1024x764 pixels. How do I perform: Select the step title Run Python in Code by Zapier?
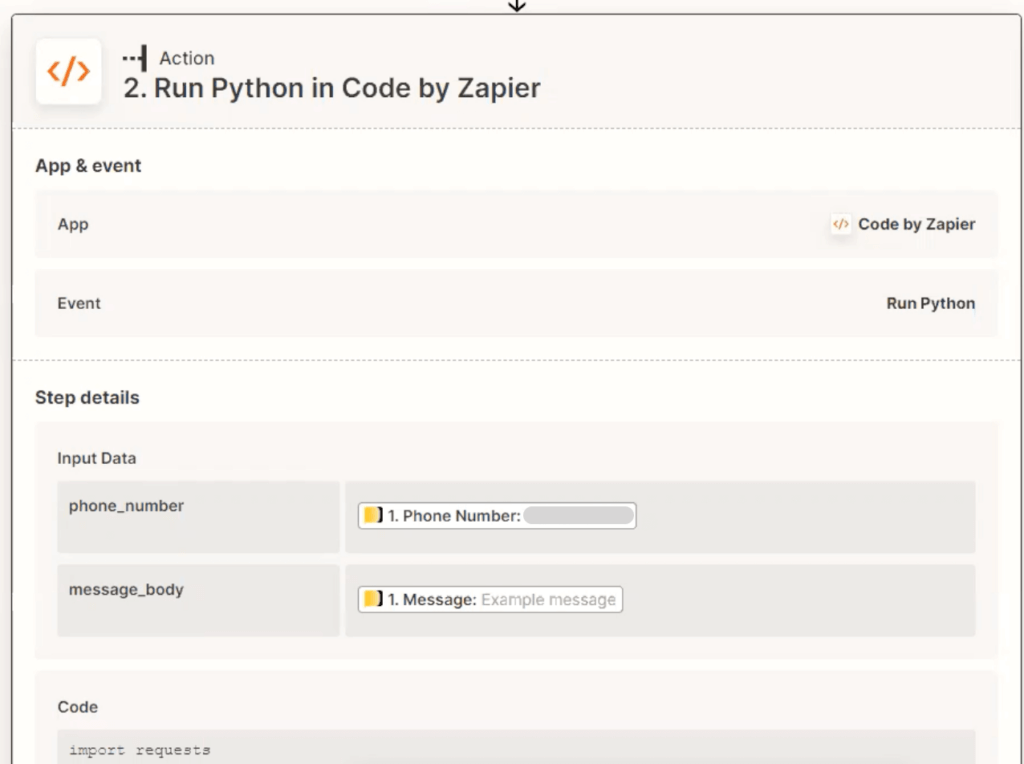tap(331, 88)
